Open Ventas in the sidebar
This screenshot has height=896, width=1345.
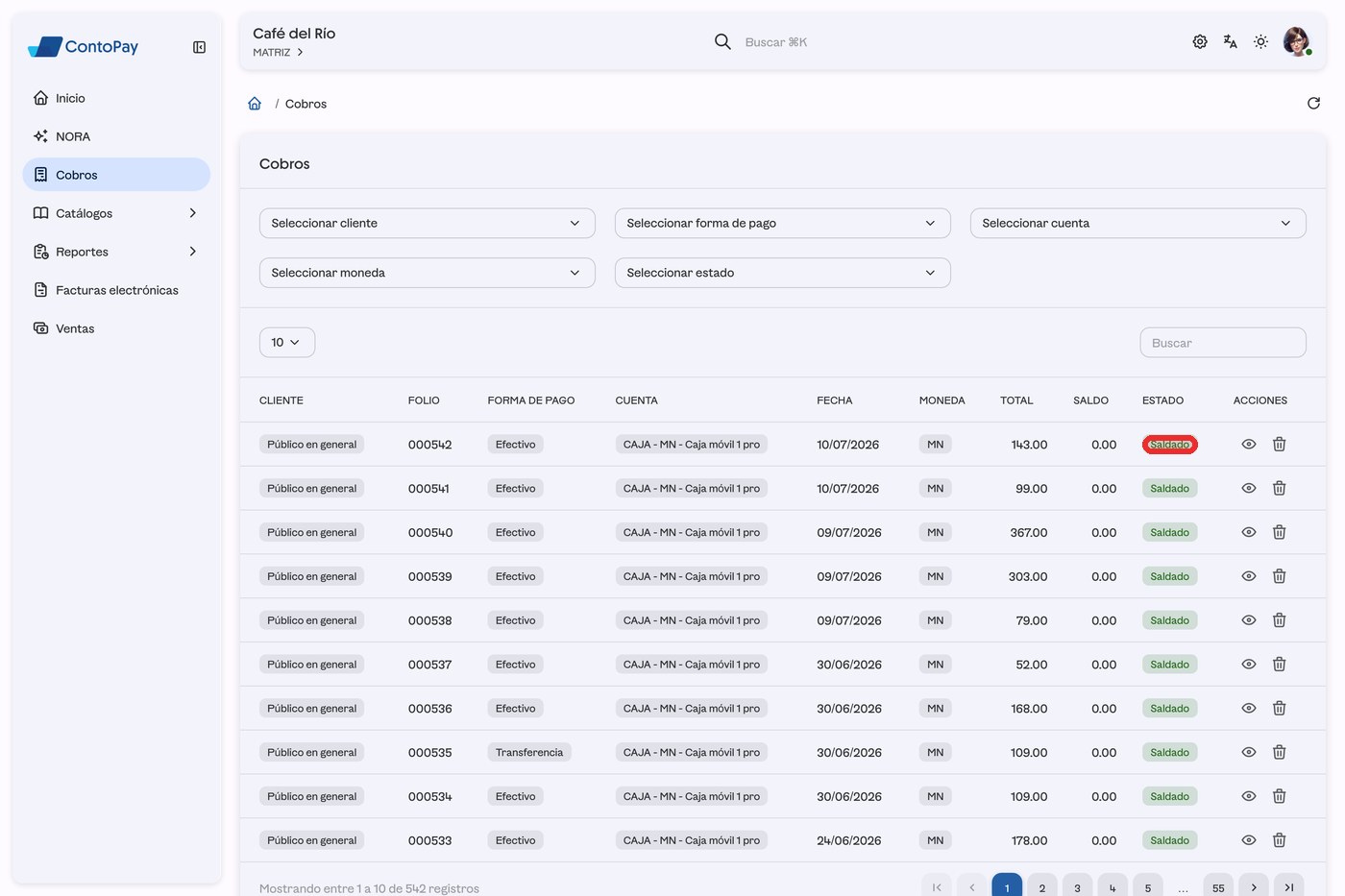click(x=116, y=328)
